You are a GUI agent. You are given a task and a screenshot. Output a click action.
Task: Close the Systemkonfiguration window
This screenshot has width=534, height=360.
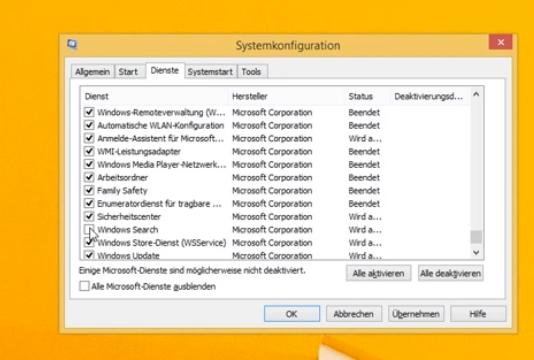point(500,42)
